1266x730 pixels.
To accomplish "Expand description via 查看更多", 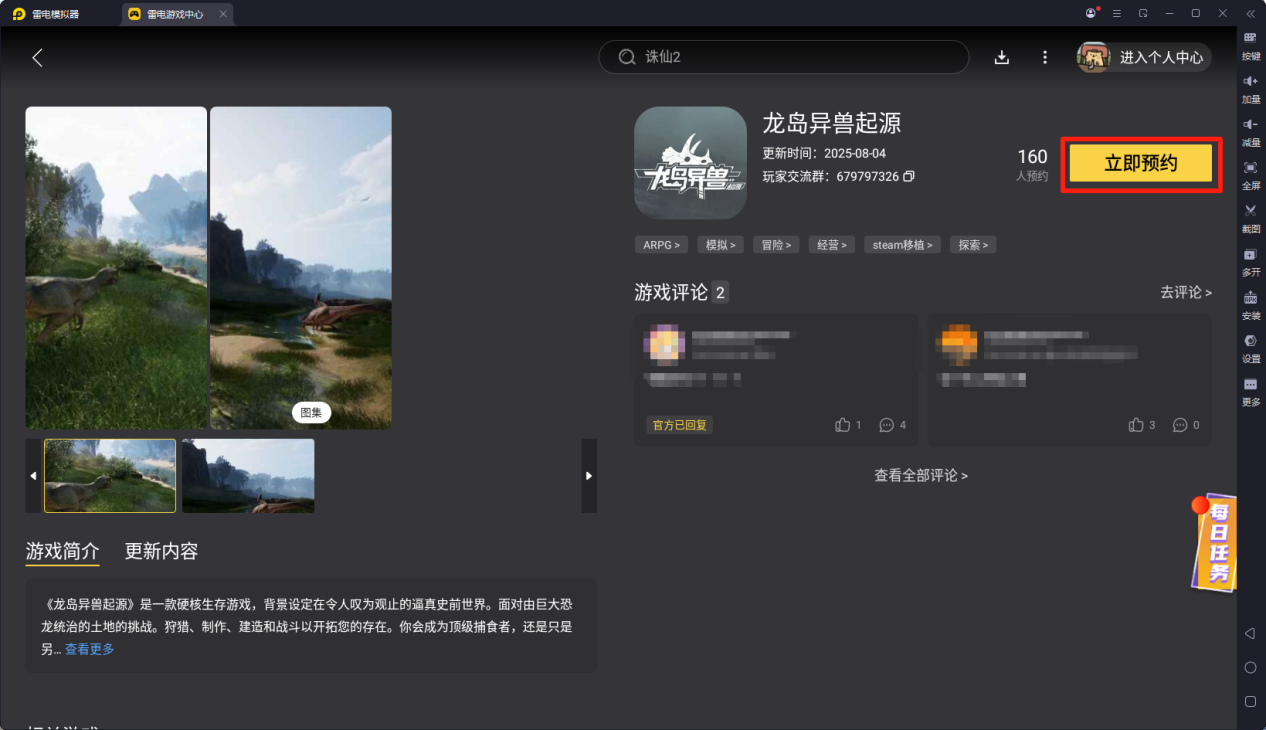I will pyautogui.click(x=90, y=650).
